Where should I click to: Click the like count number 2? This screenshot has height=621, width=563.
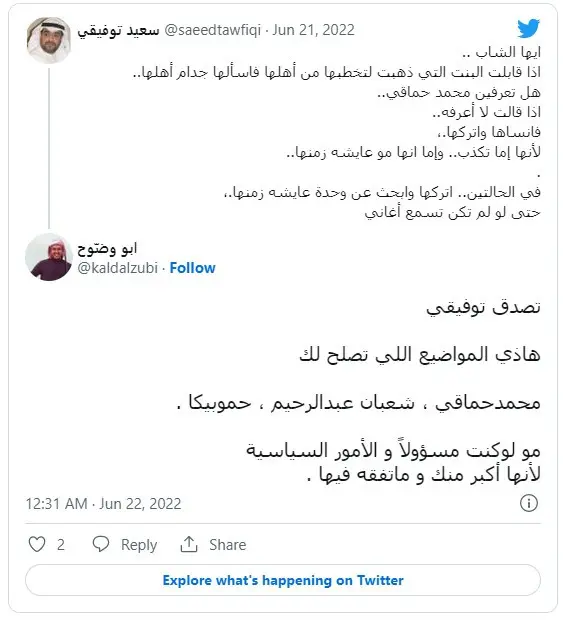[61, 545]
